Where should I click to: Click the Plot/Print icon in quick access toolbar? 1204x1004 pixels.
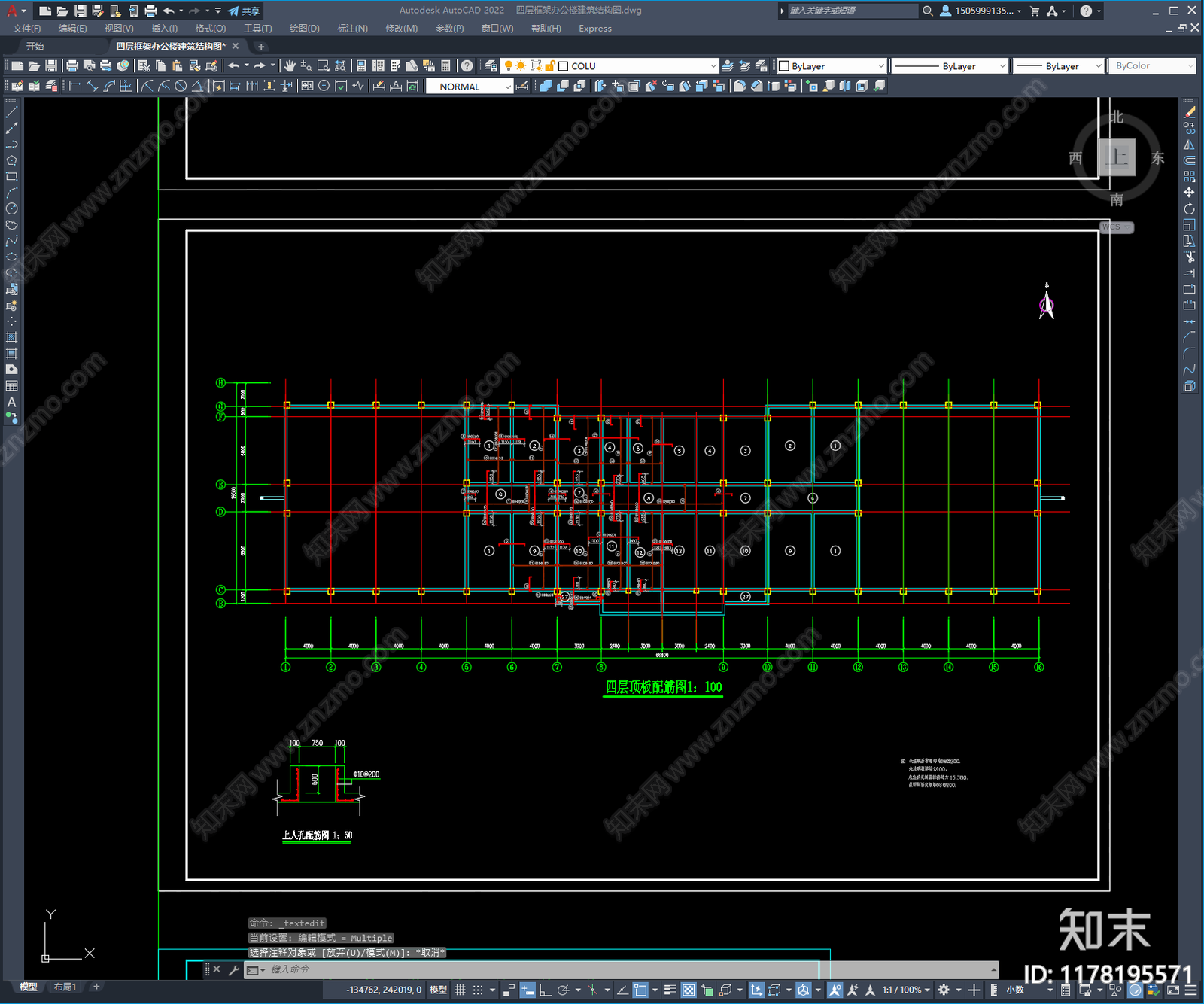tap(150, 11)
